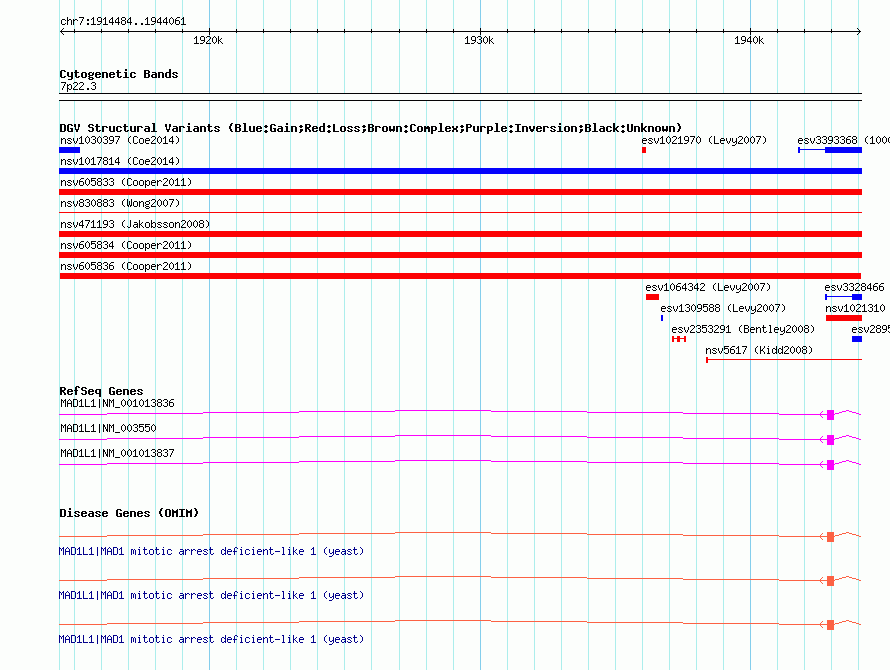
Task: Click the Cytogenetic Bands track title
Action: [119, 74]
